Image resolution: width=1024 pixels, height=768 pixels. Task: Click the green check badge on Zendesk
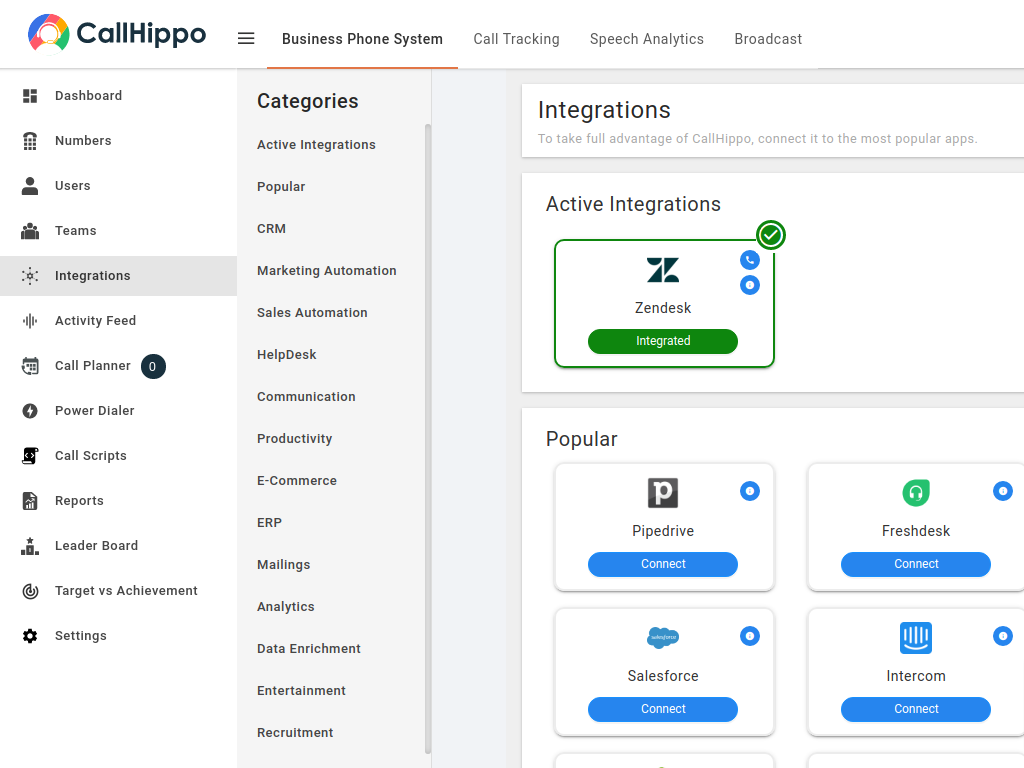click(x=771, y=235)
